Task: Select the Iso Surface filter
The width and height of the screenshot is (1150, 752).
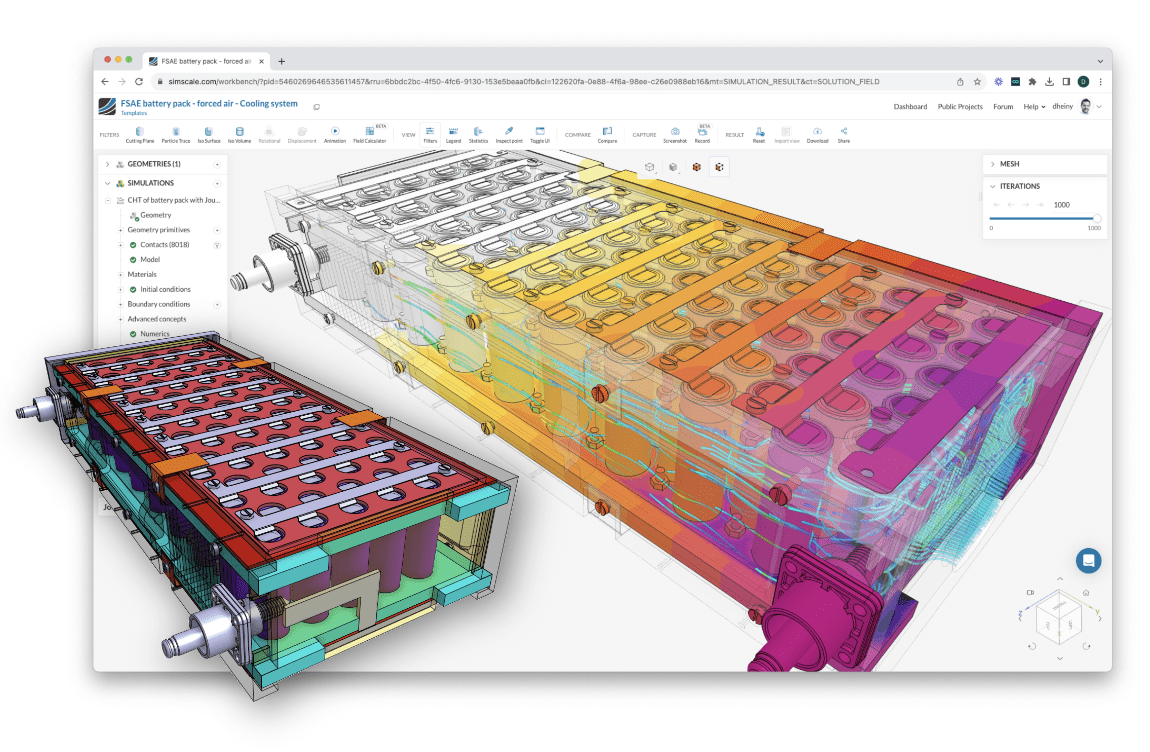Action: [208, 134]
